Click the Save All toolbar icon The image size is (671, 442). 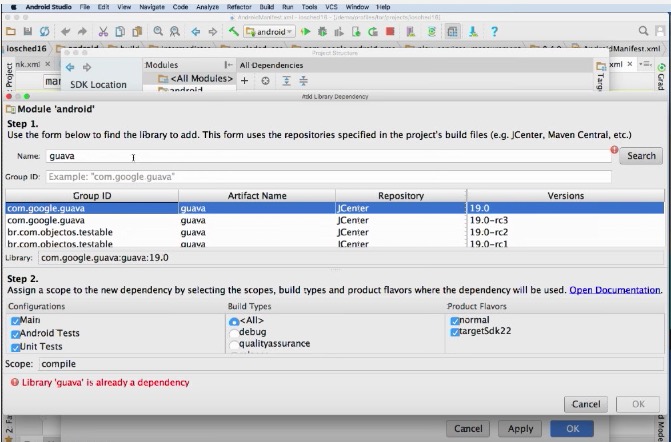click(x=28, y=32)
